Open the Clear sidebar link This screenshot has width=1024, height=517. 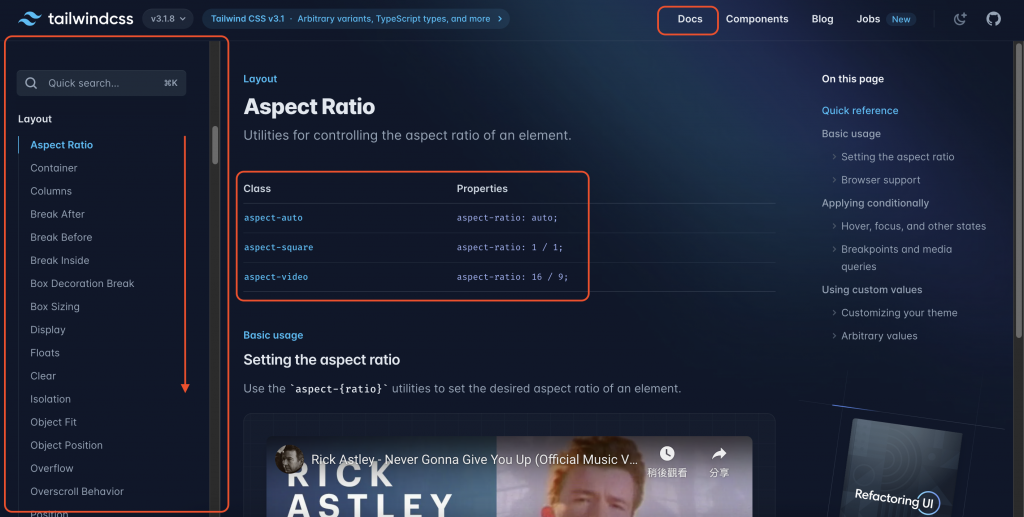[x=43, y=376]
